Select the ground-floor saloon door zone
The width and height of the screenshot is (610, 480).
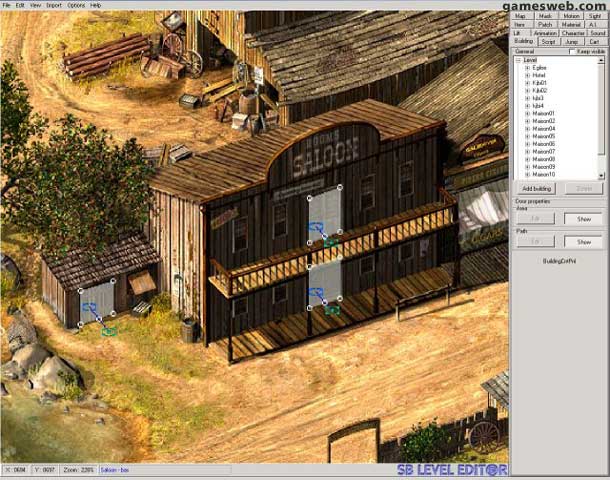[x=326, y=283]
